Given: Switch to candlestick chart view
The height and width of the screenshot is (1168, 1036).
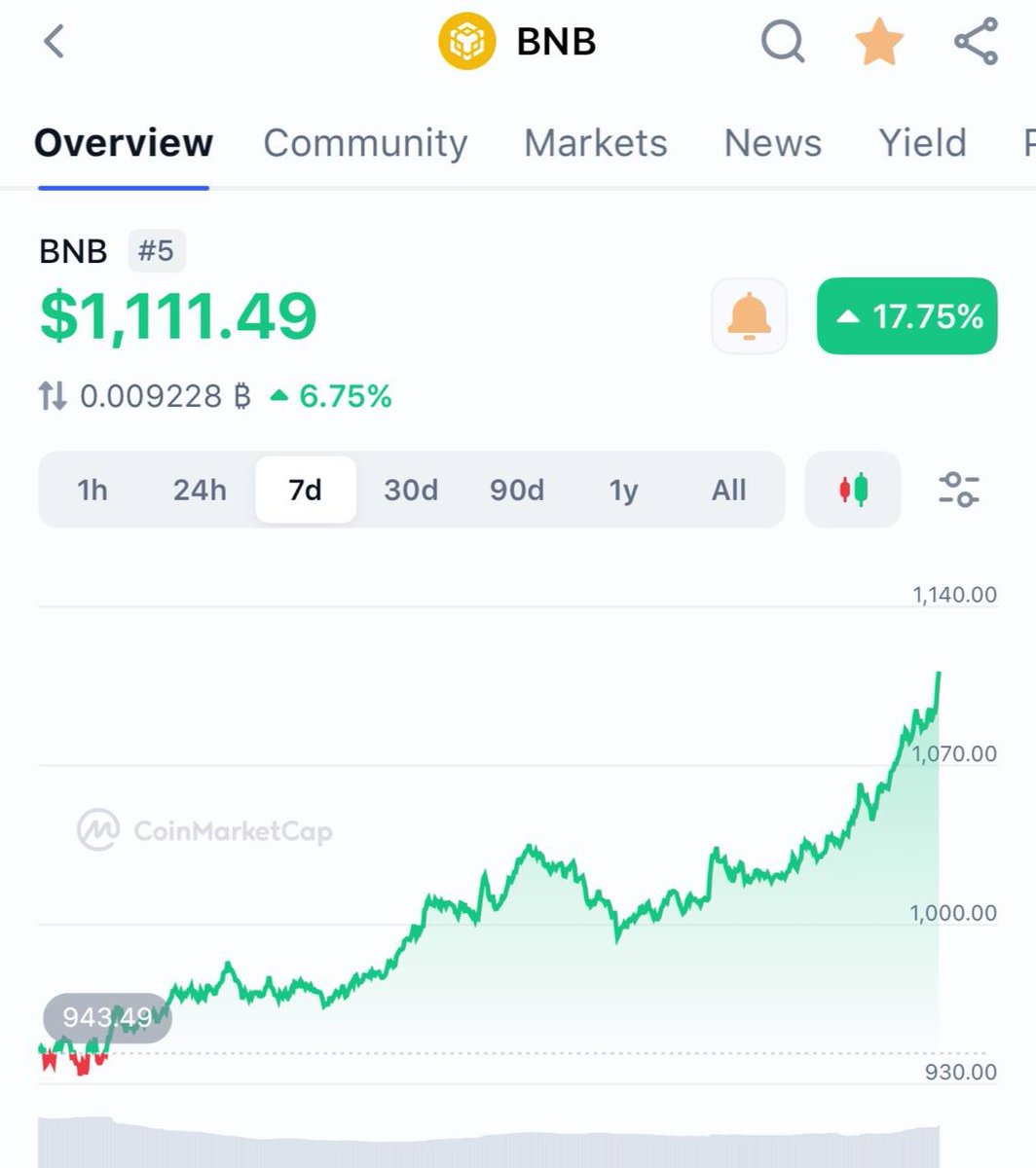Looking at the screenshot, I should point(853,489).
